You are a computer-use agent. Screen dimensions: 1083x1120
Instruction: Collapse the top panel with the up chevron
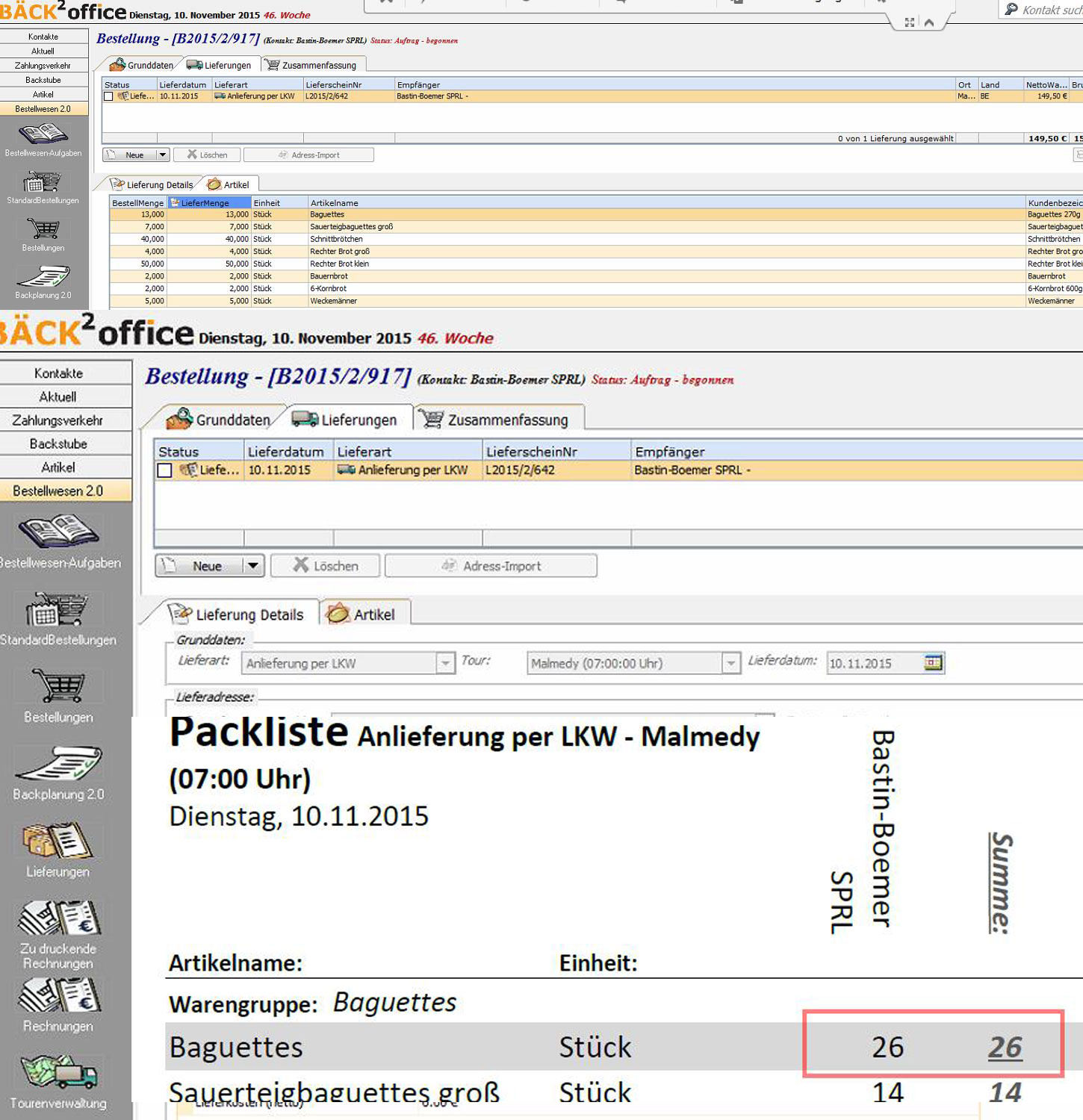tap(929, 22)
